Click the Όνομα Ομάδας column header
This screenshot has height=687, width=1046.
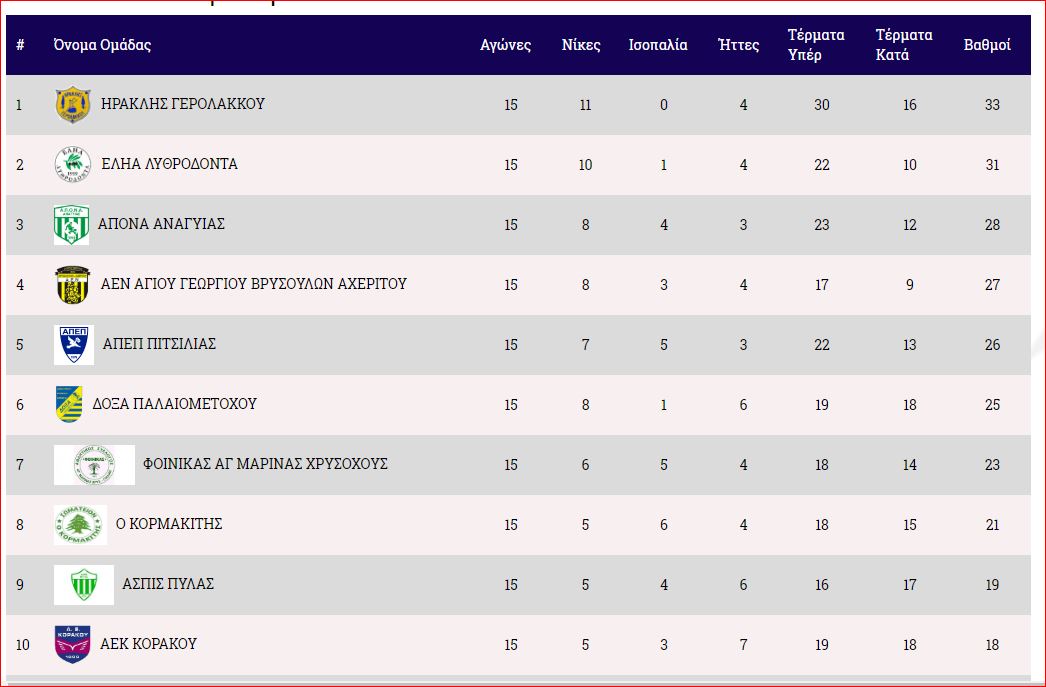coord(102,45)
